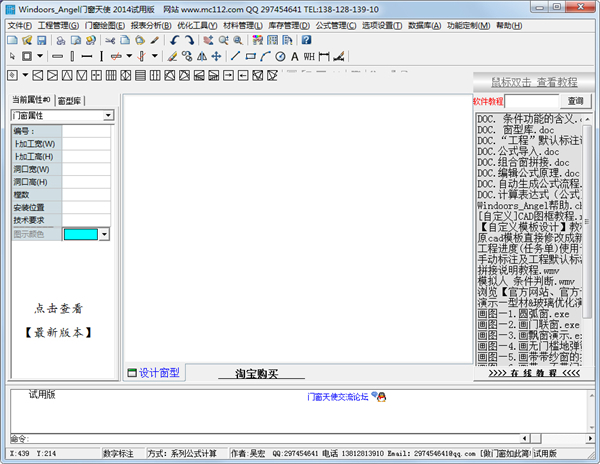Select the four-arrow Move tool
Viewport: 600px width, 464px height.
click(x=216, y=56)
